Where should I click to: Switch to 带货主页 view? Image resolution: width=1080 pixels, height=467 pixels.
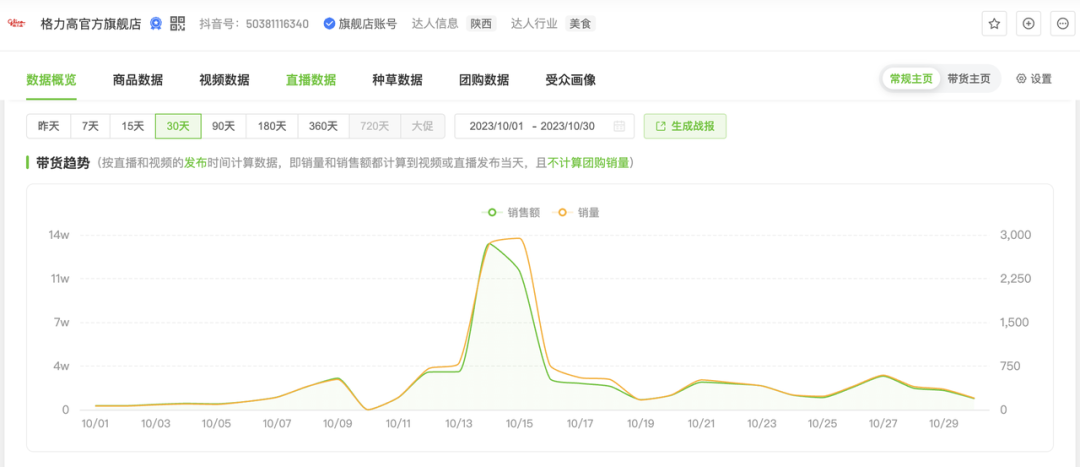point(968,79)
